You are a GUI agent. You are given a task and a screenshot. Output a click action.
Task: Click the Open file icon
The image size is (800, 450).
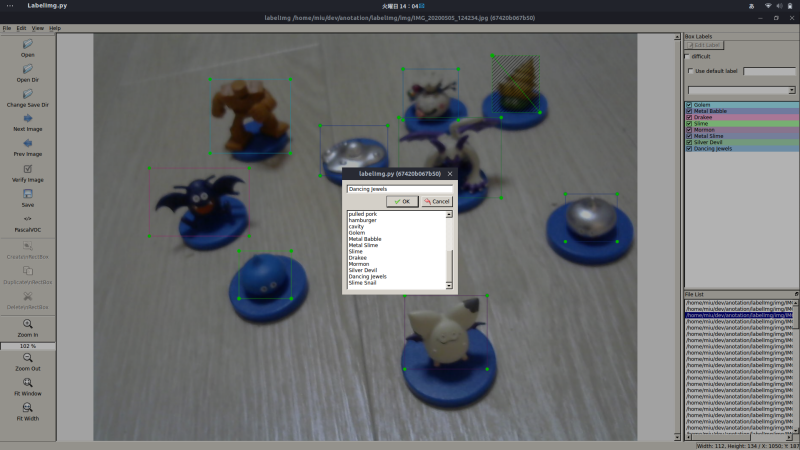(28, 44)
